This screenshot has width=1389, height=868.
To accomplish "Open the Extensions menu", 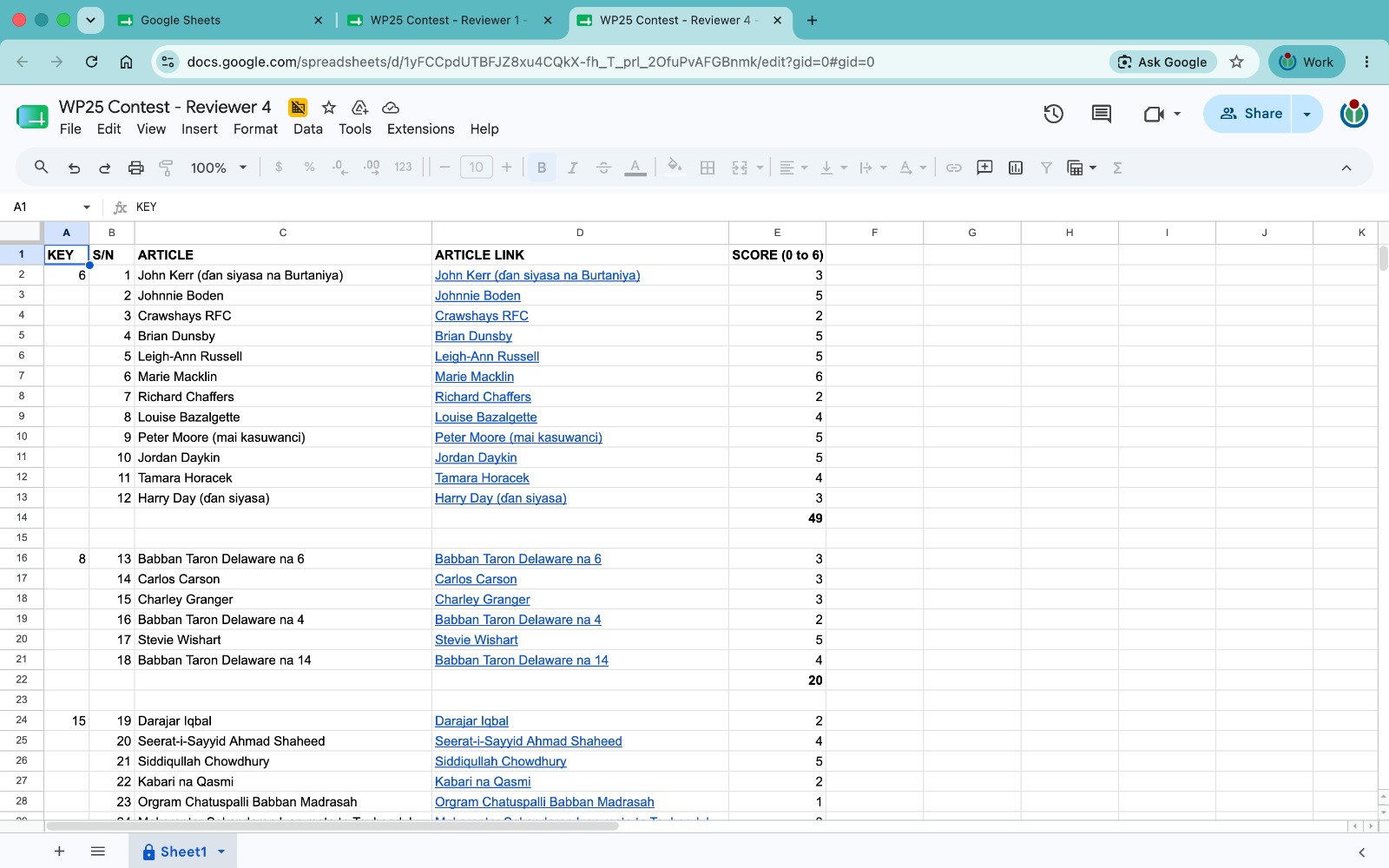I will [x=421, y=128].
